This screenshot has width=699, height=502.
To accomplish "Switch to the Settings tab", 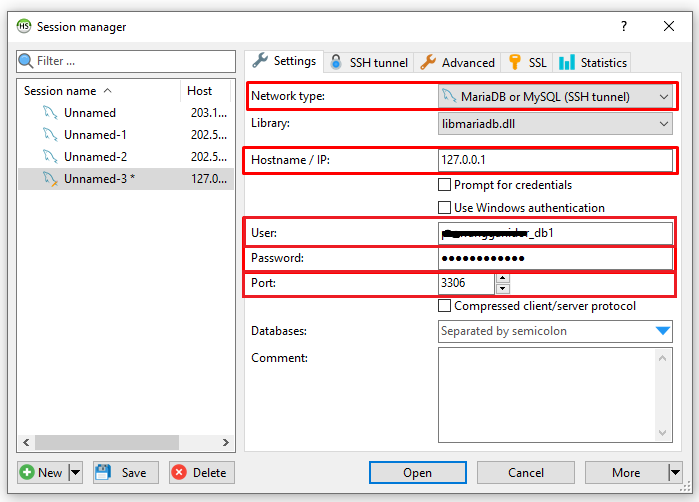I will [284, 61].
